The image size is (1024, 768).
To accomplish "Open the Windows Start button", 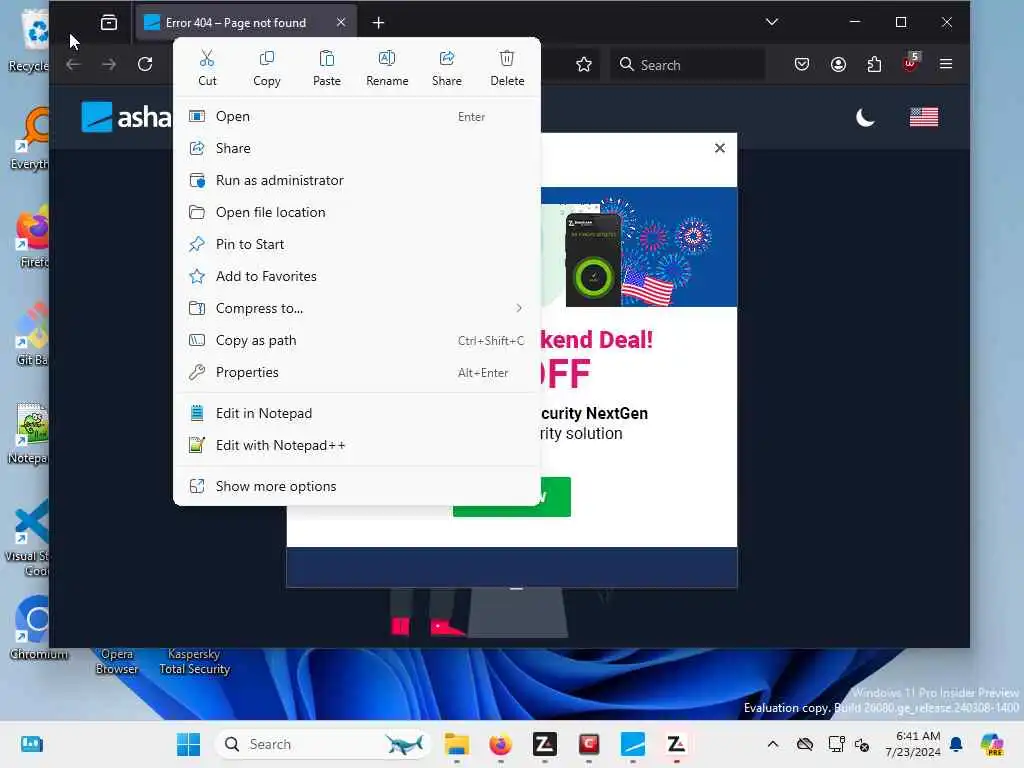I will tap(189, 744).
